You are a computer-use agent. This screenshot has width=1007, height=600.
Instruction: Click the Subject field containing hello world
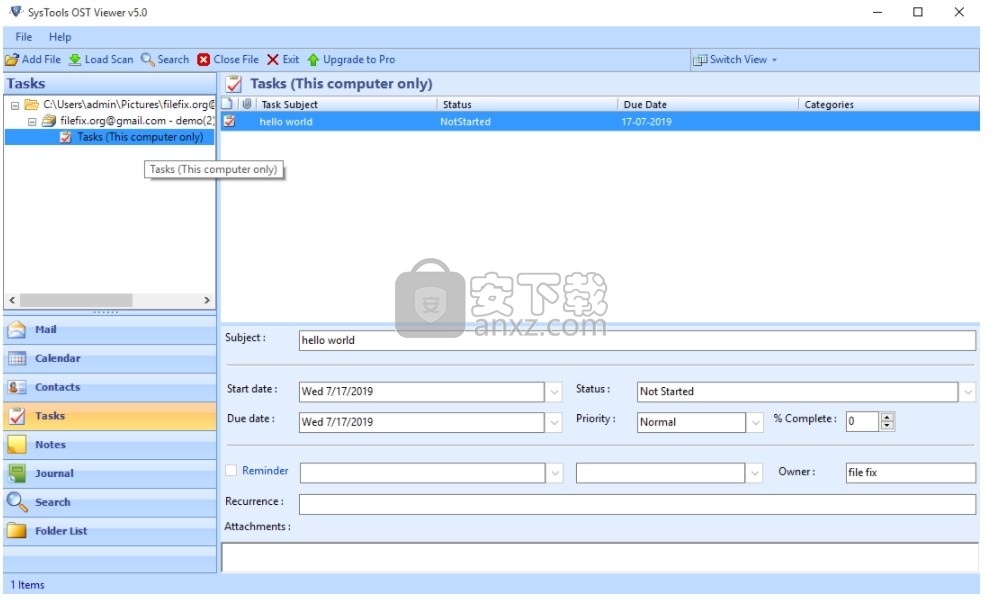pyautogui.click(x=638, y=340)
